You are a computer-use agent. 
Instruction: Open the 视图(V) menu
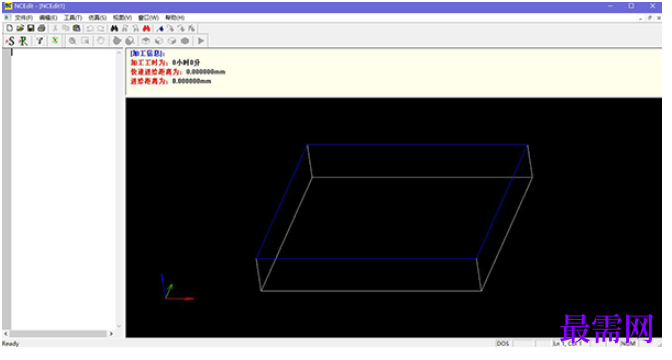[x=122, y=18]
